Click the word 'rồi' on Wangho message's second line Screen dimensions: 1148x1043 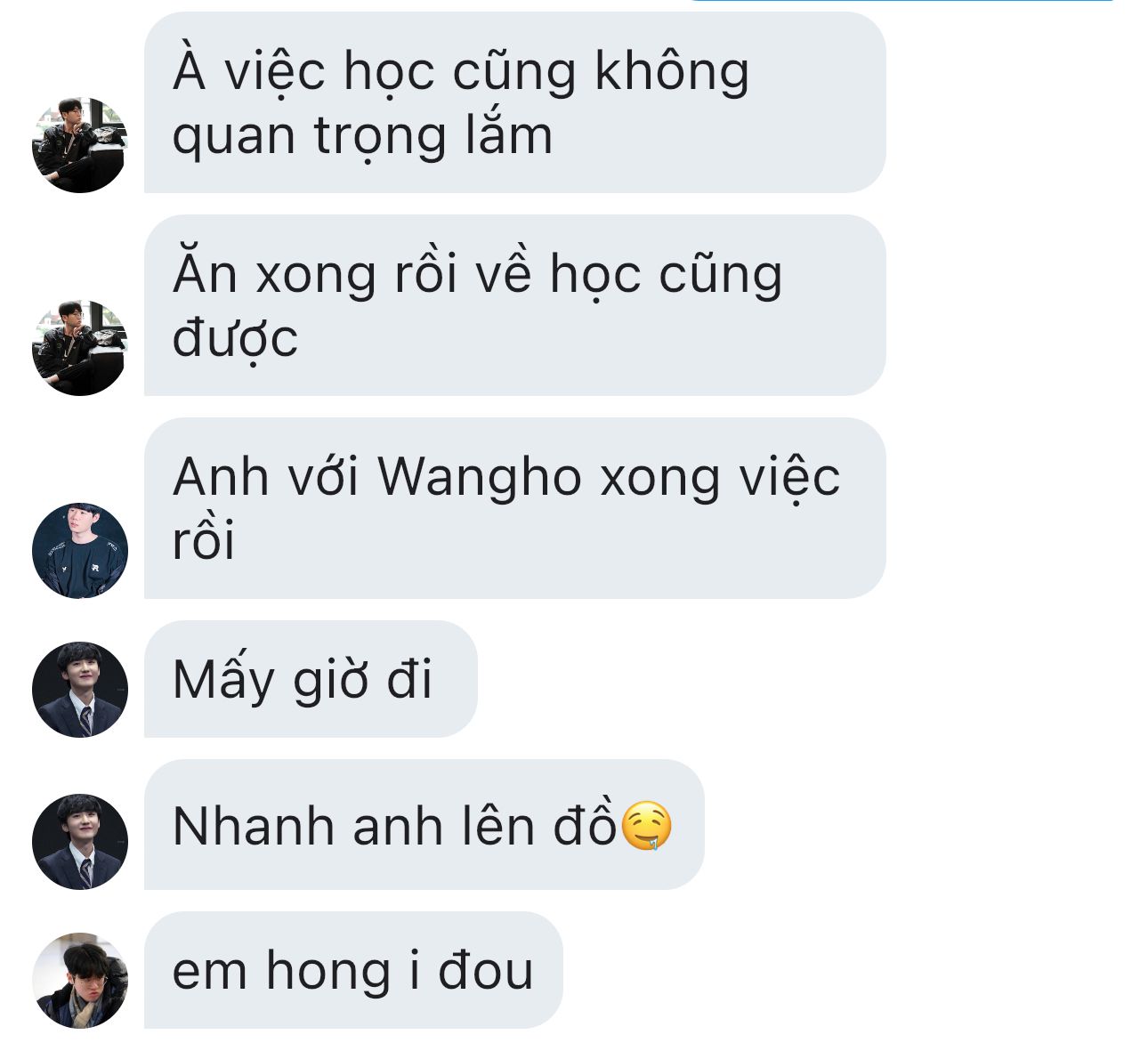tap(204, 540)
